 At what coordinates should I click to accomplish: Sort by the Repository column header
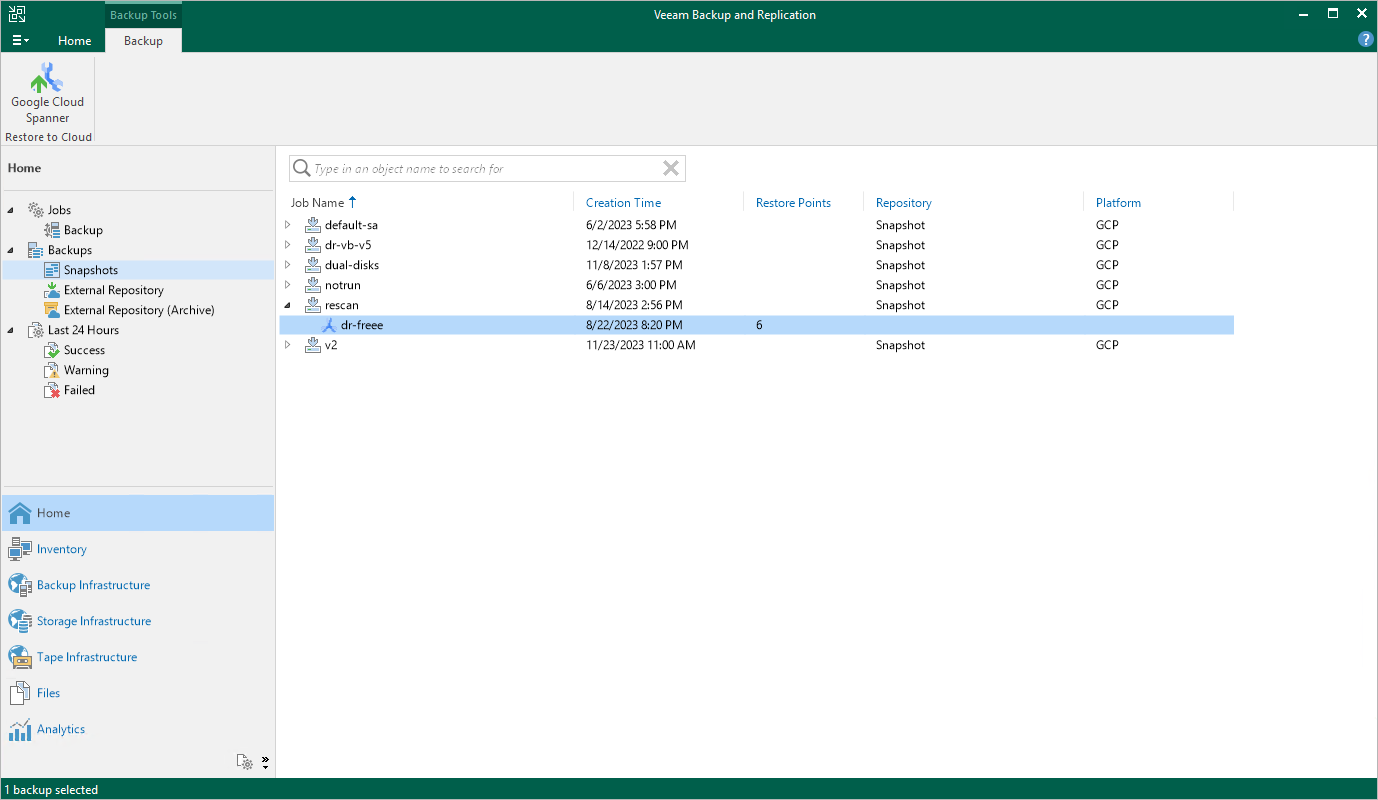(x=904, y=203)
